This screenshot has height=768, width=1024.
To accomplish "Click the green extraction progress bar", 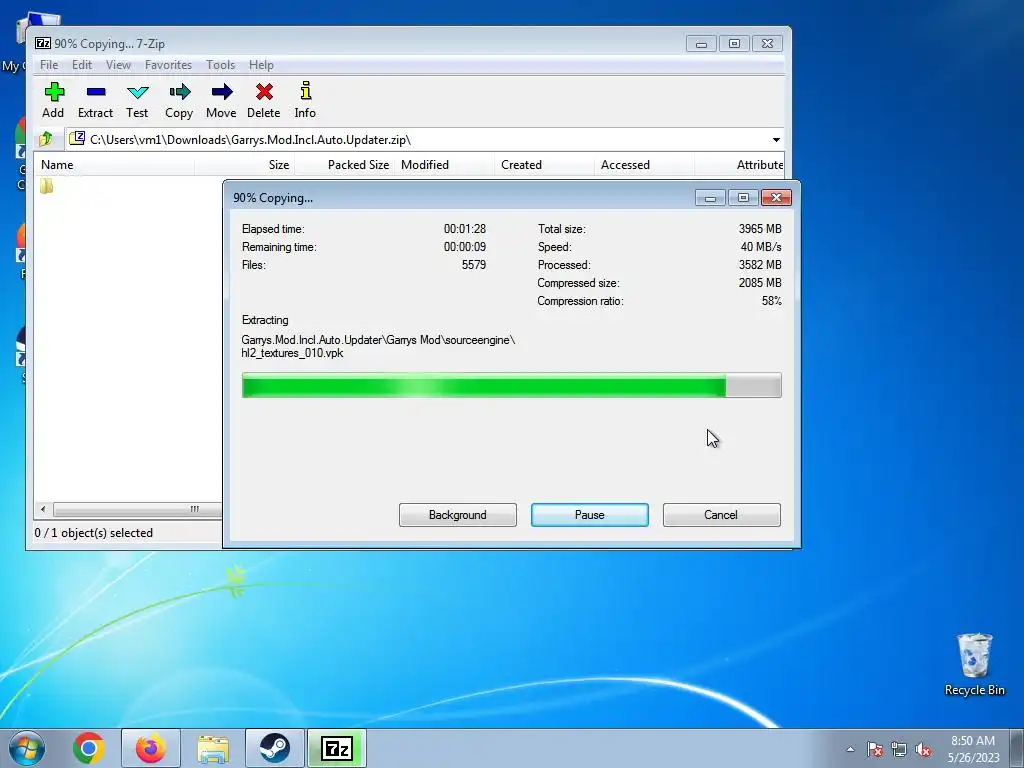I will pos(511,385).
